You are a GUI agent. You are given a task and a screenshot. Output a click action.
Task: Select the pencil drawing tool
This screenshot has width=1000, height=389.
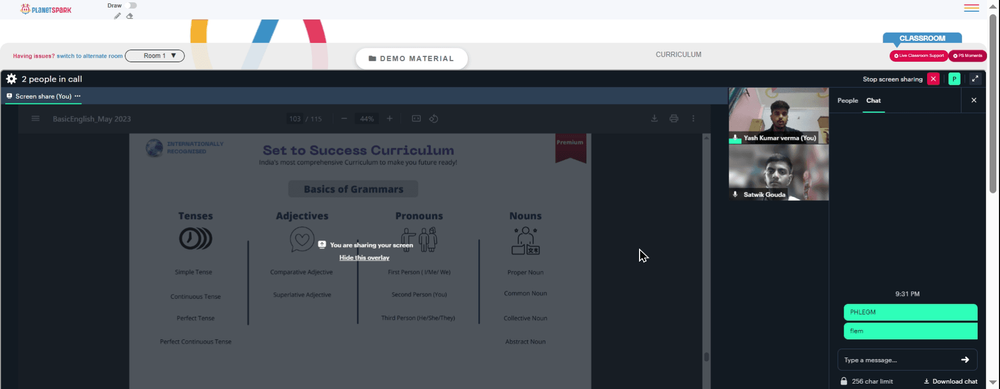117,16
